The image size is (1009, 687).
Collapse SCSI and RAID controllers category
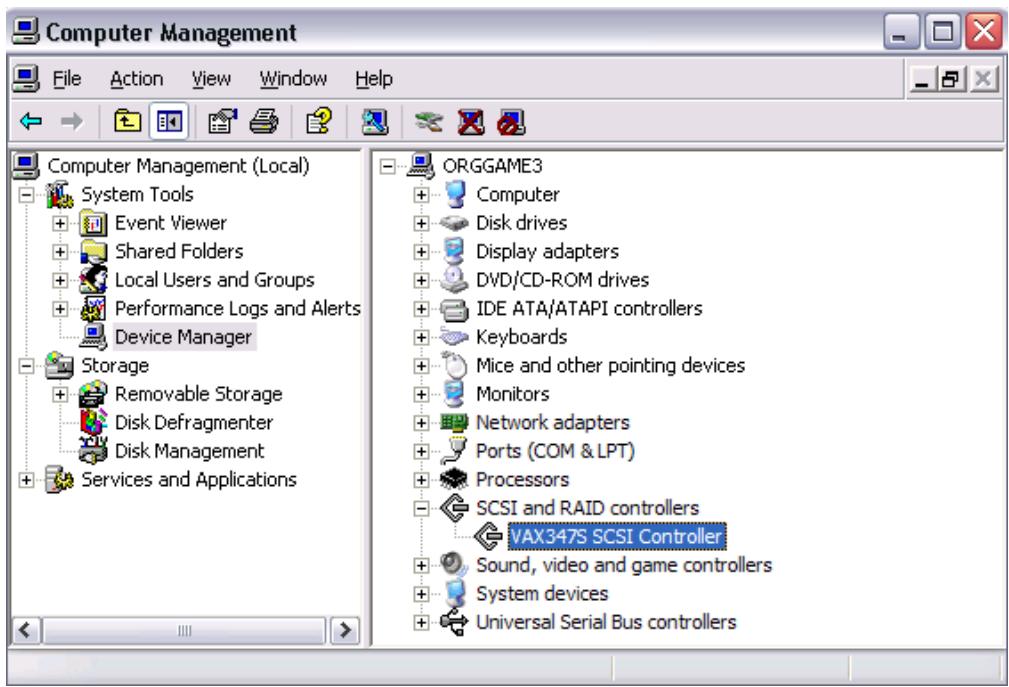tap(421, 508)
